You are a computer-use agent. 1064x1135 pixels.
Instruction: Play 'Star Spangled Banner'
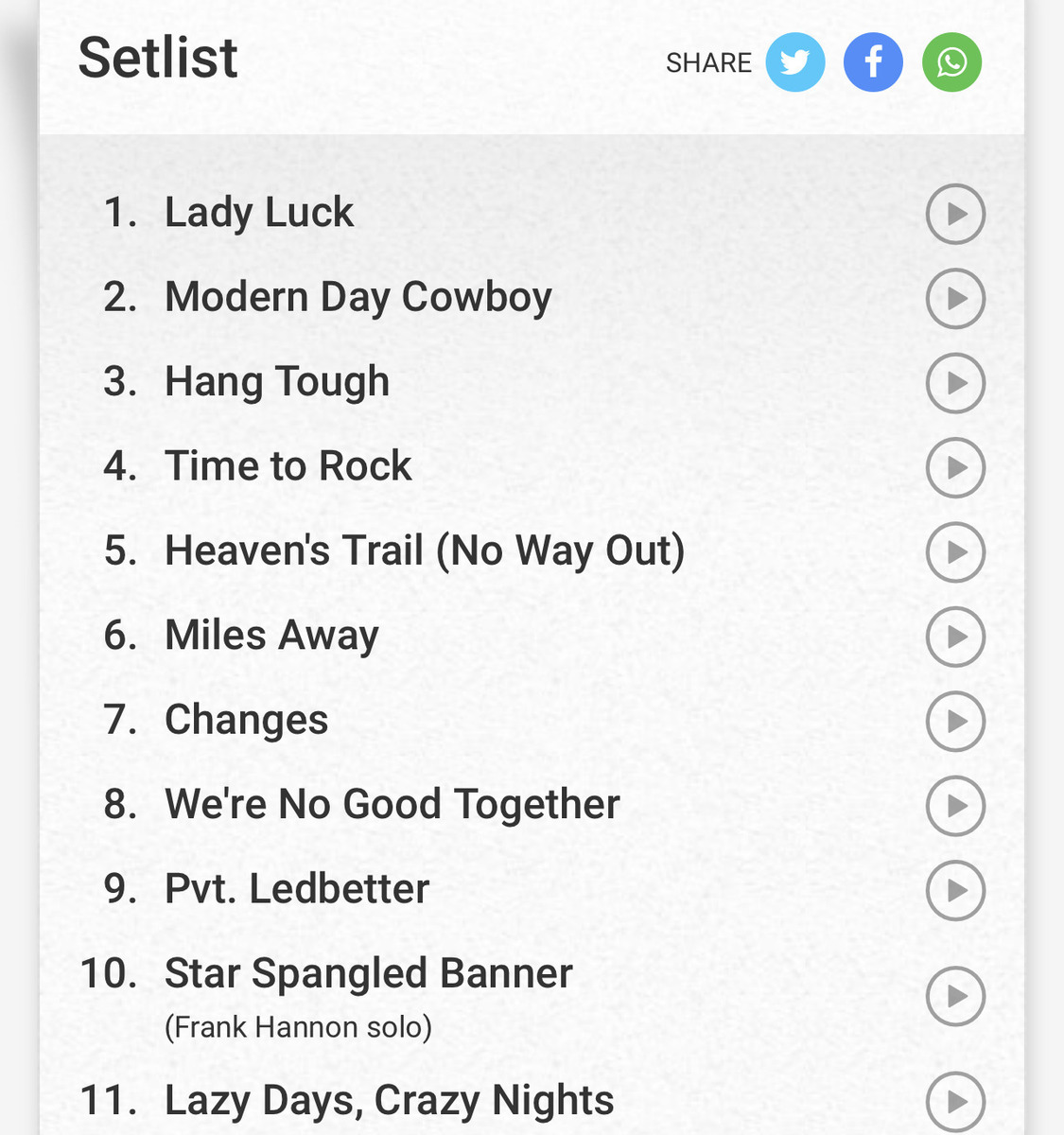click(954, 995)
